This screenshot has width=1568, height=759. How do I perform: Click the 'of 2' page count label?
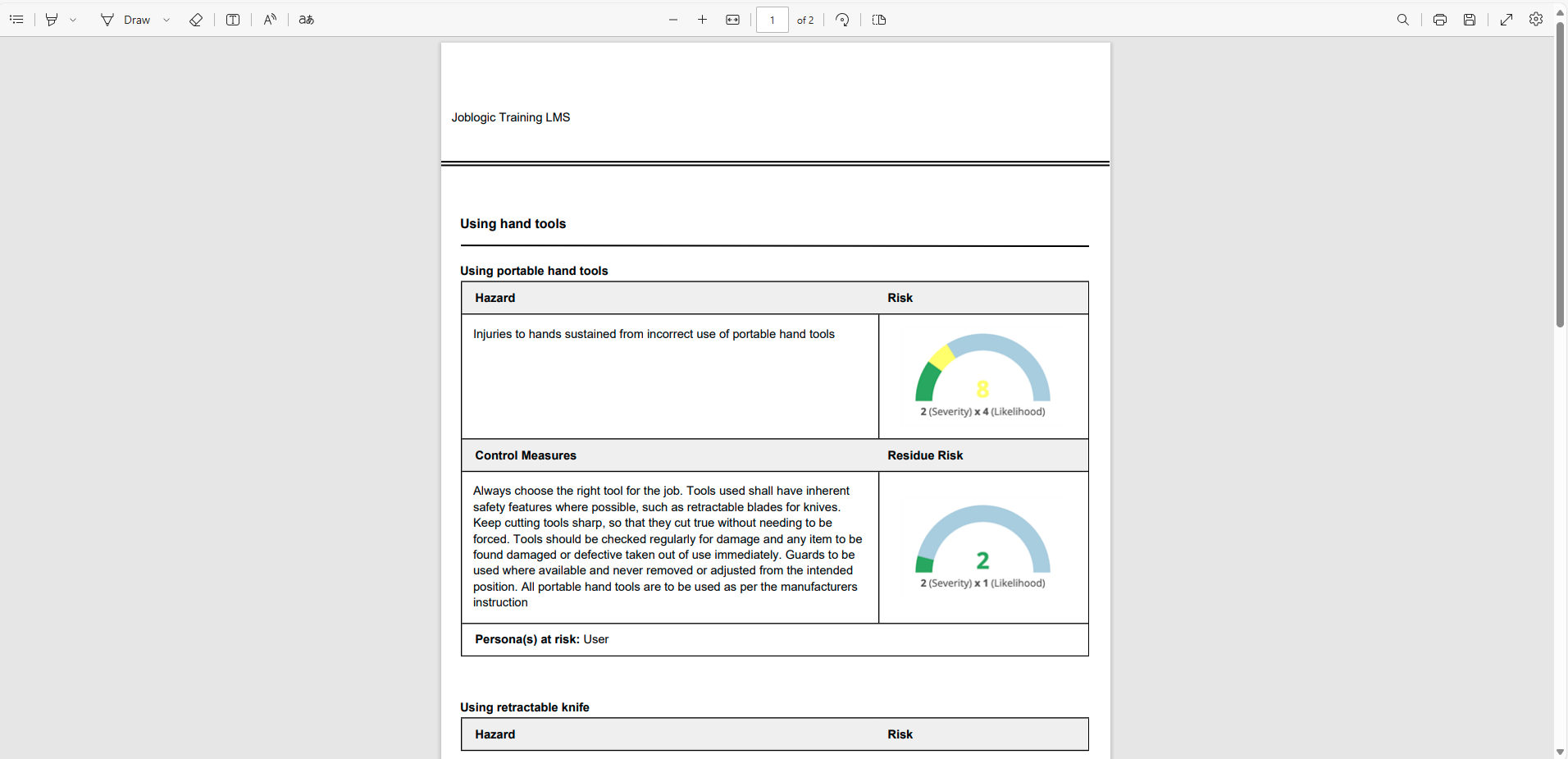805,20
